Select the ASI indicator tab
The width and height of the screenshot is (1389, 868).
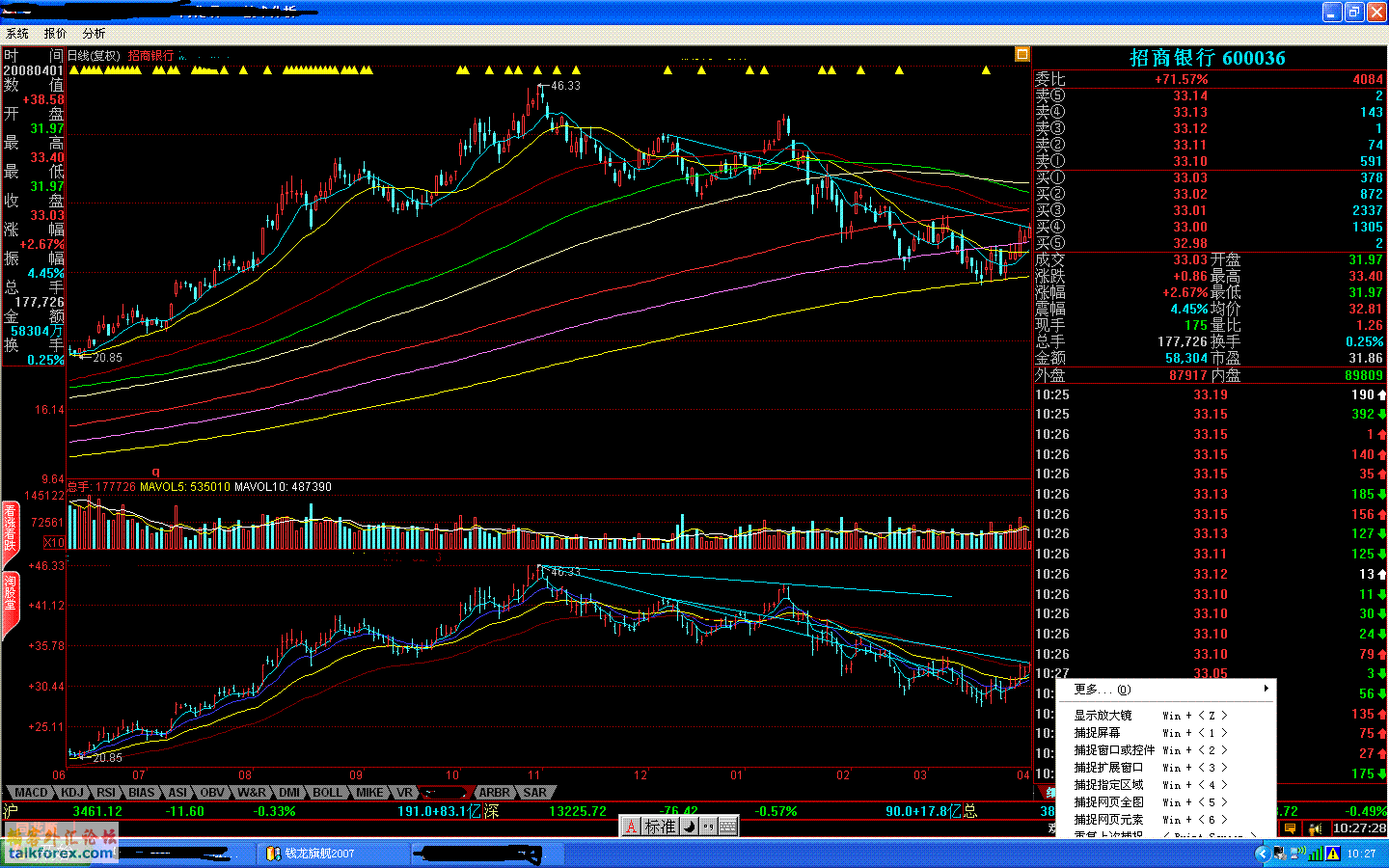click(x=177, y=793)
